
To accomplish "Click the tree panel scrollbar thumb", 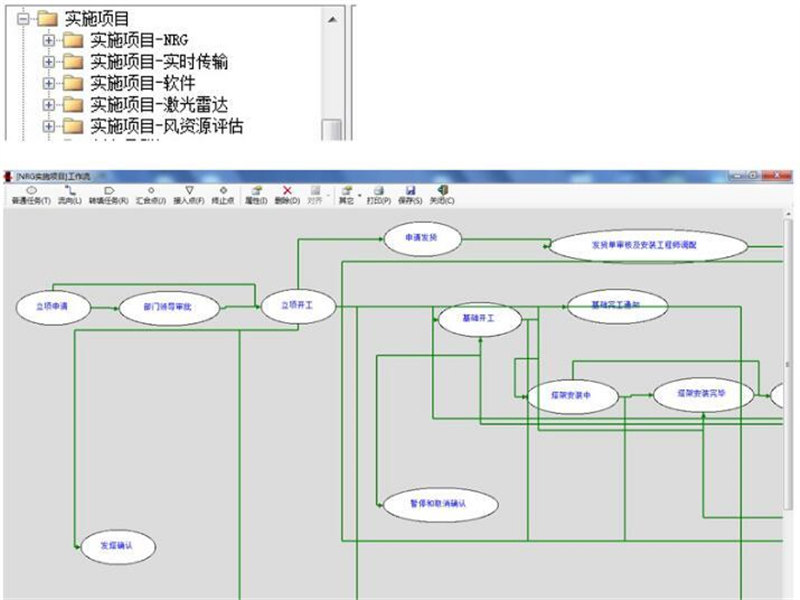I will click(332, 130).
